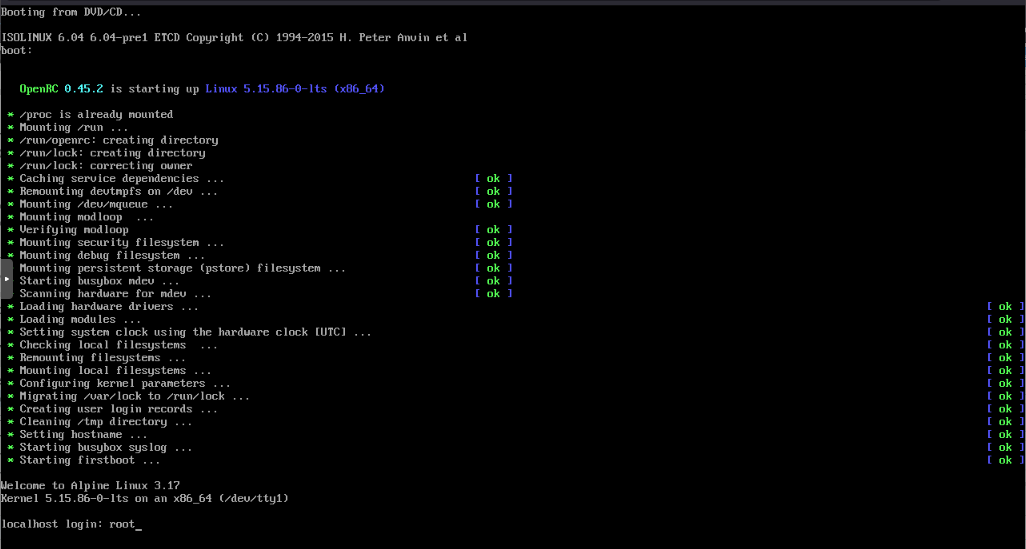
Task: Click the Mounting persistent storage (pstore) line
Action: click(182, 268)
